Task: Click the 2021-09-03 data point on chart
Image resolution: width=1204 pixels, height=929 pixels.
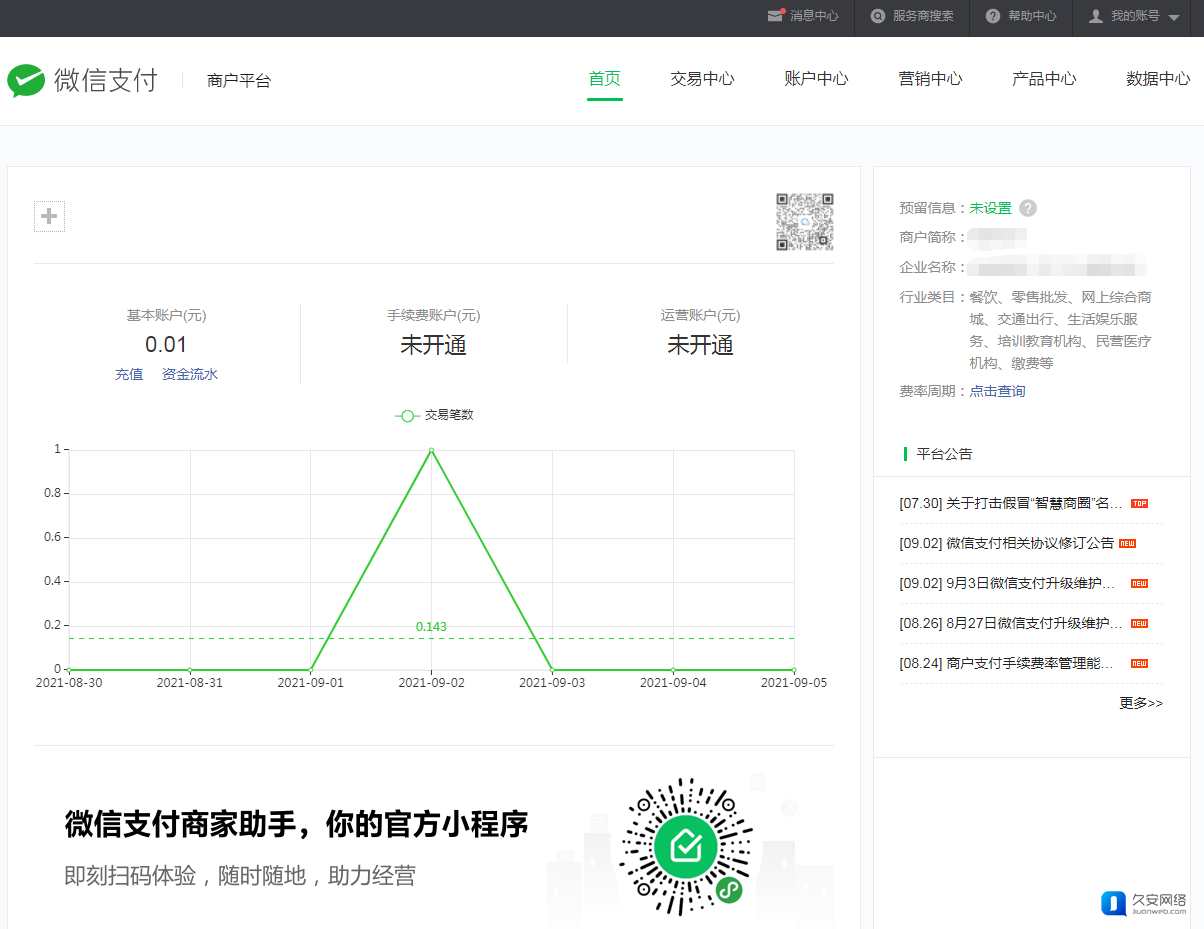Action: [552, 670]
